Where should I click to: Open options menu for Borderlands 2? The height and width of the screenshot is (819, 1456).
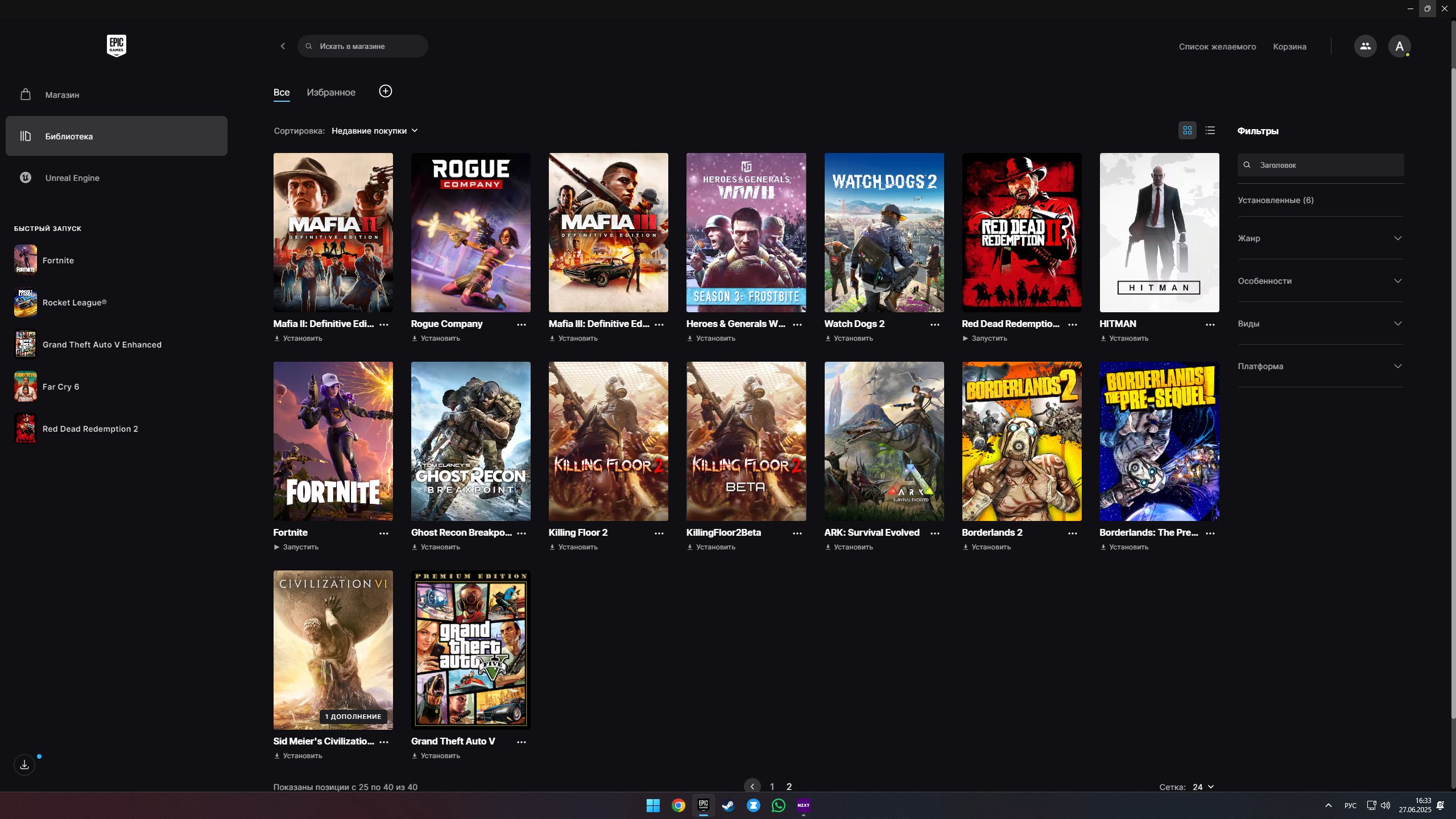point(1073,533)
